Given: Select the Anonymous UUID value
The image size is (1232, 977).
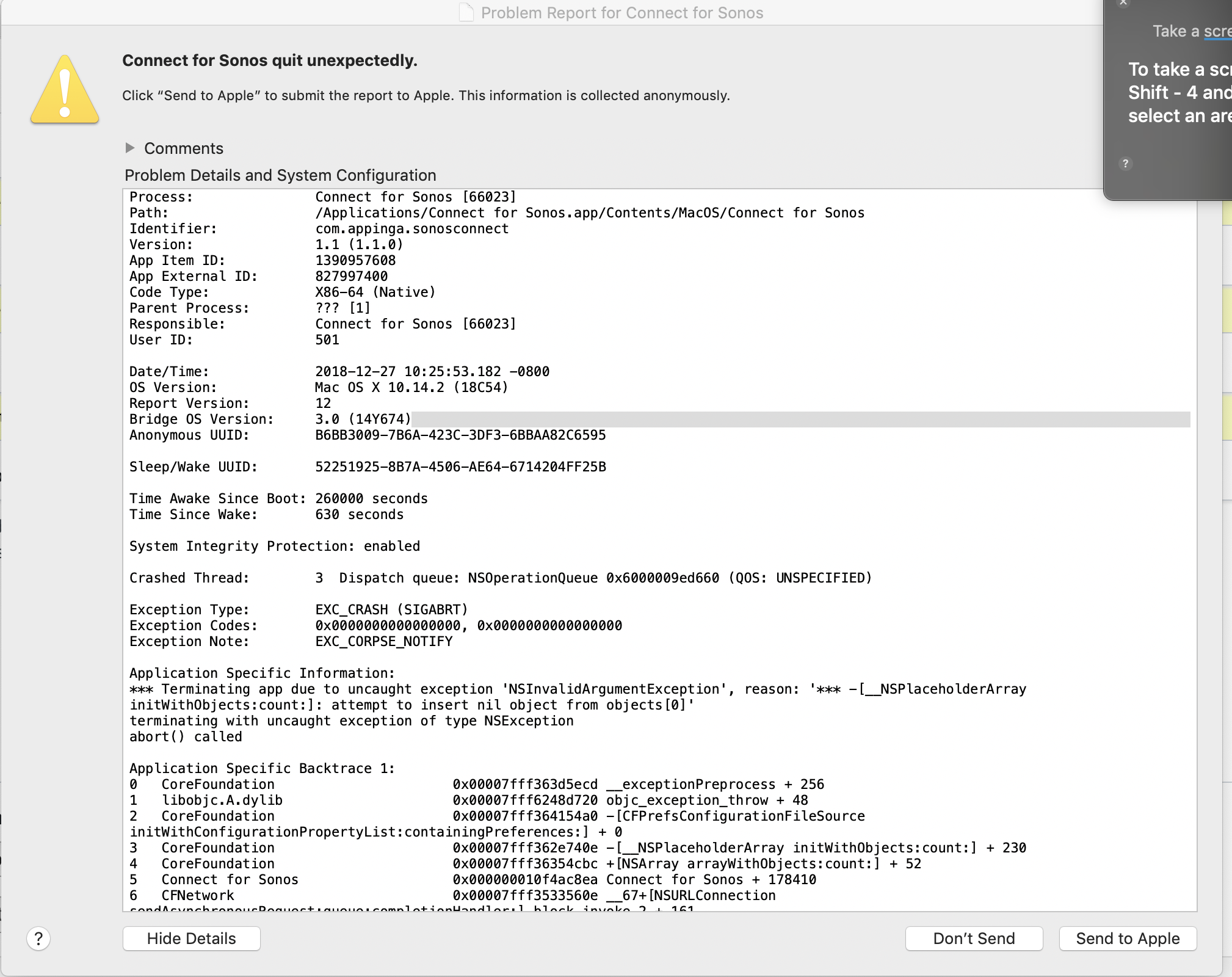Looking at the screenshot, I should coord(460,435).
